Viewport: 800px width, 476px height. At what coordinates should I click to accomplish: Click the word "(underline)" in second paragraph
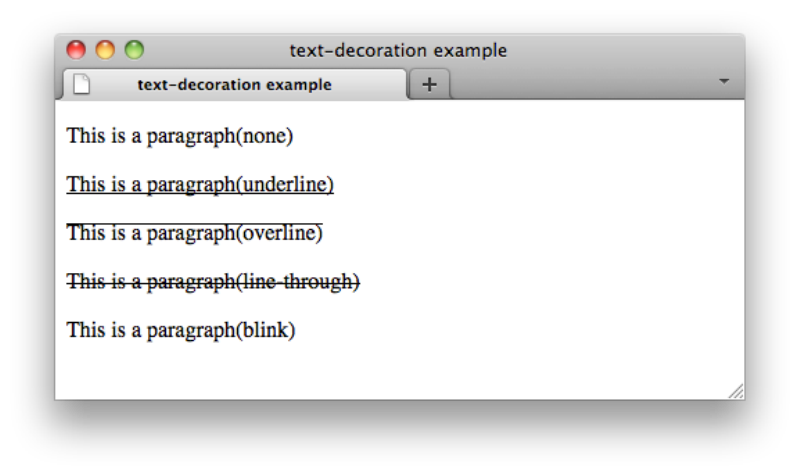click(285, 184)
